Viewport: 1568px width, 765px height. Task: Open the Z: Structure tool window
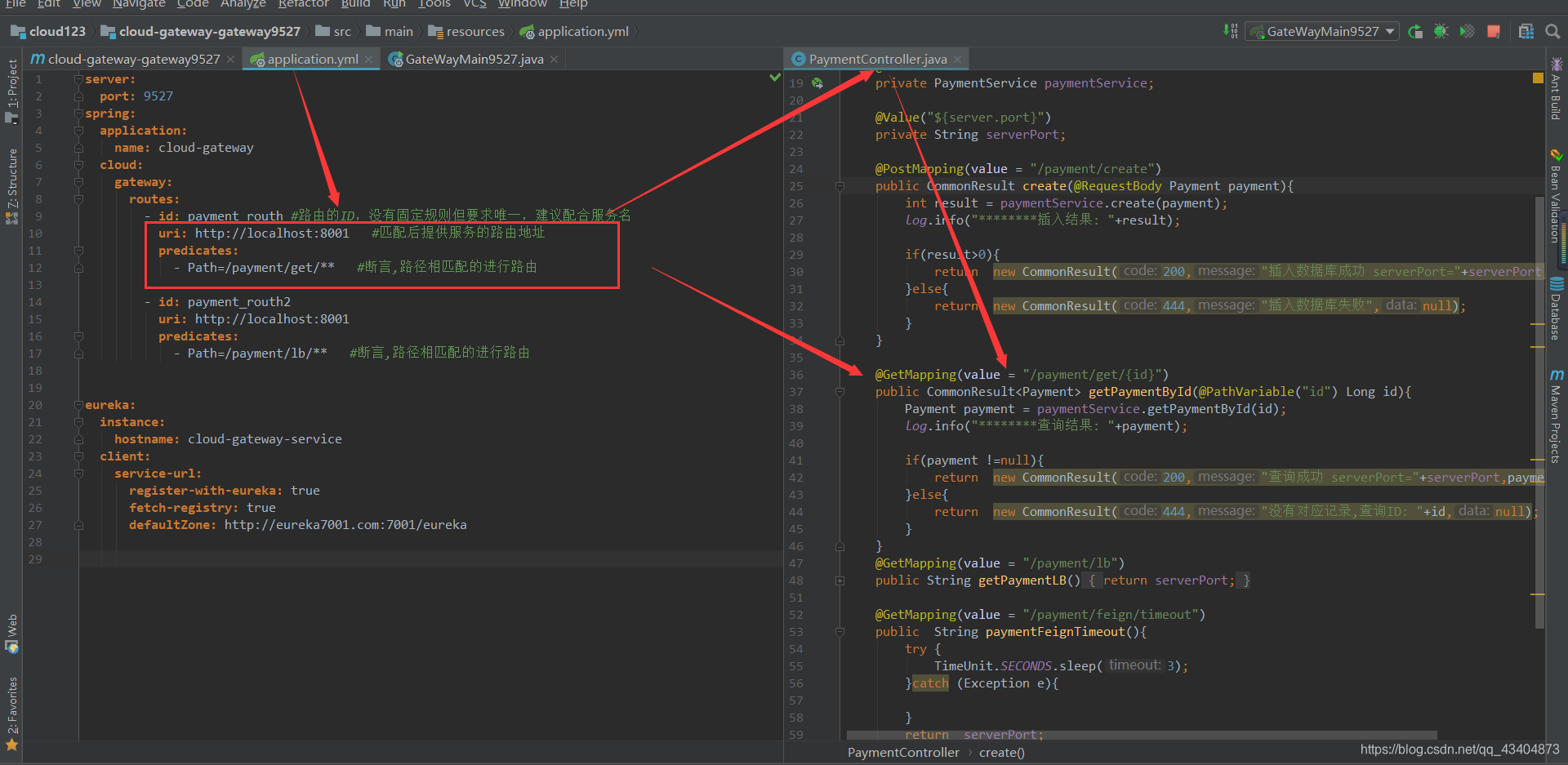[11, 186]
